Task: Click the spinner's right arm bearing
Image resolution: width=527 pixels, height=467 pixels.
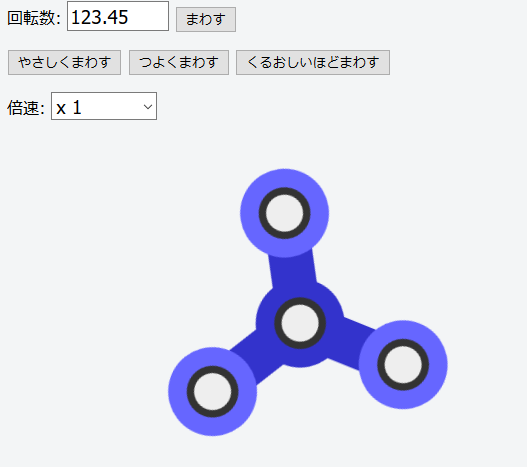Action: click(403, 365)
